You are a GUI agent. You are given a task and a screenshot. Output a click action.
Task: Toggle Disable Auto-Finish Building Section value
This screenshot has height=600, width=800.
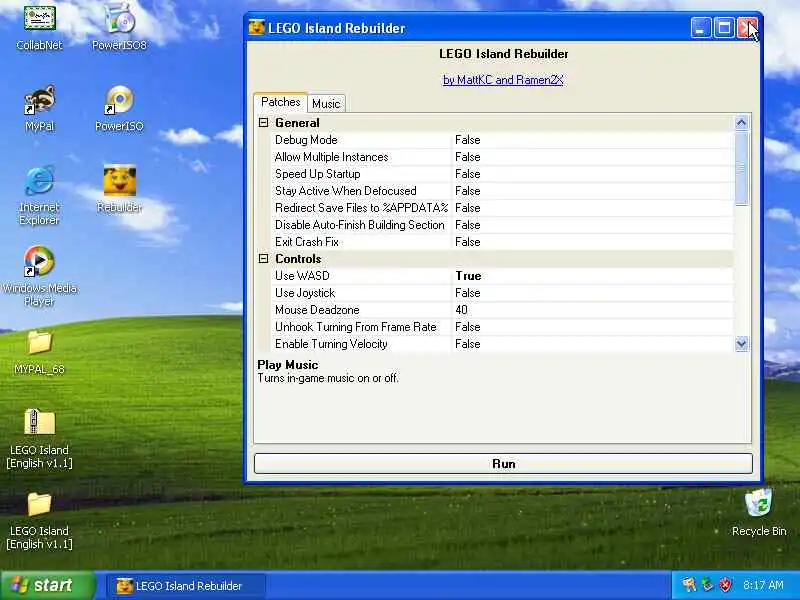[x=593, y=225]
